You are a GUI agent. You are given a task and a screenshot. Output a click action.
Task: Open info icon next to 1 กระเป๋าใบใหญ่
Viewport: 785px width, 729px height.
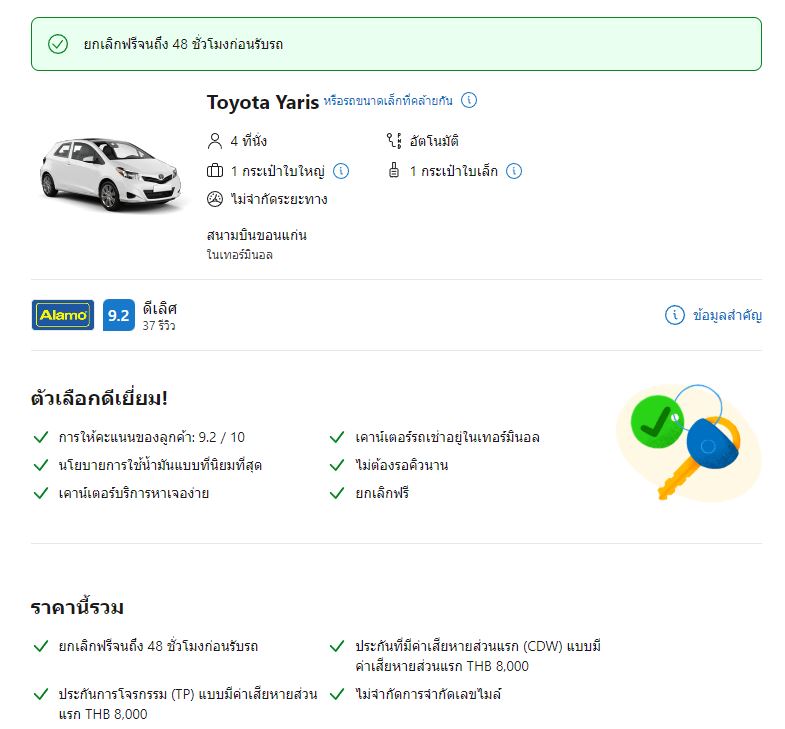click(341, 171)
